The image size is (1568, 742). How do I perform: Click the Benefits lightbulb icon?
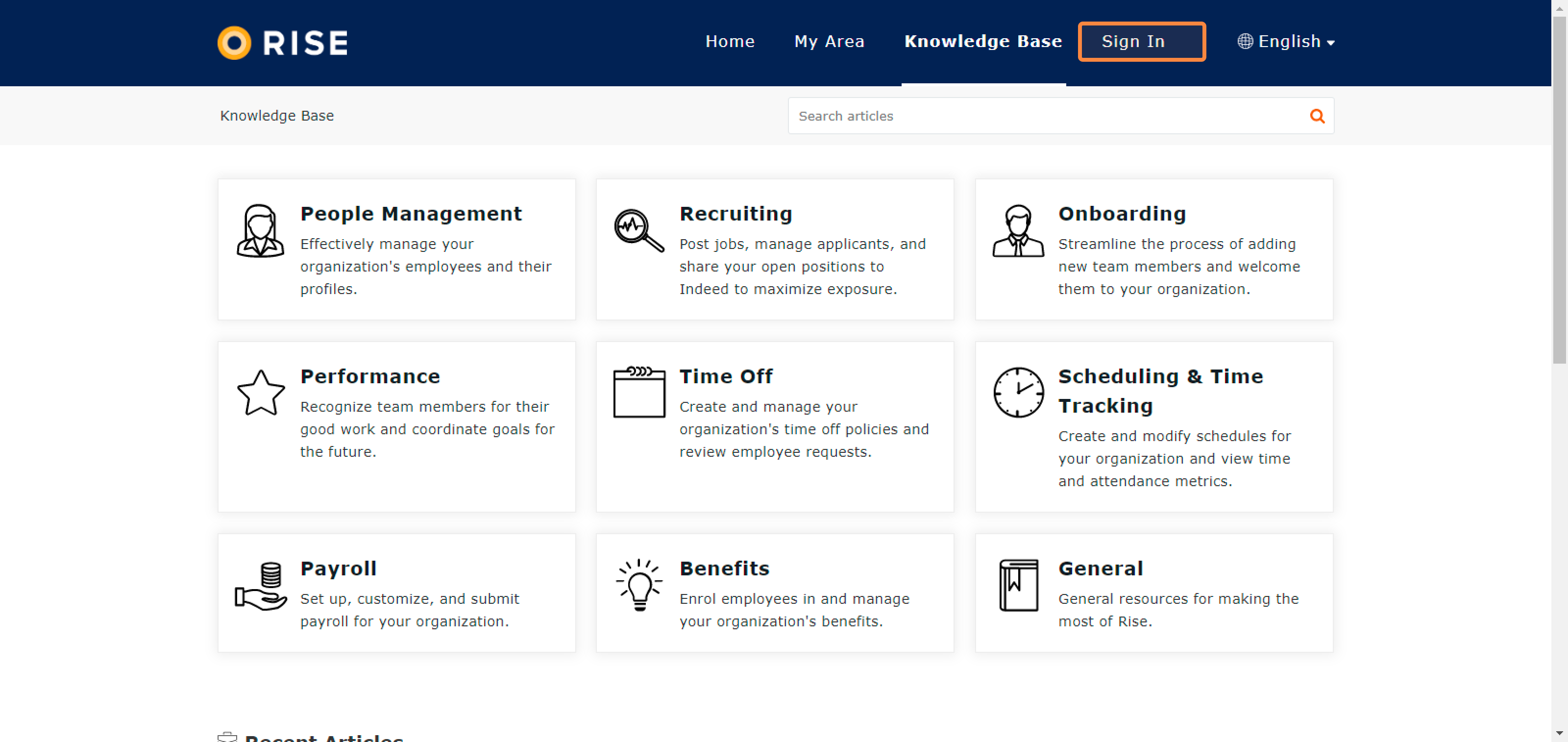pyautogui.click(x=638, y=585)
